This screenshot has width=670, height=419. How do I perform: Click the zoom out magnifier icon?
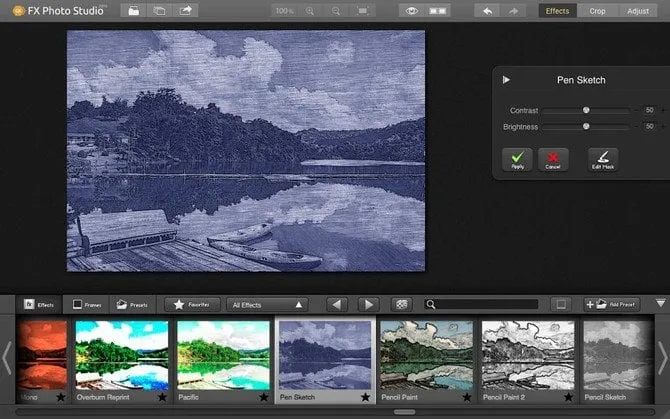click(x=335, y=10)
